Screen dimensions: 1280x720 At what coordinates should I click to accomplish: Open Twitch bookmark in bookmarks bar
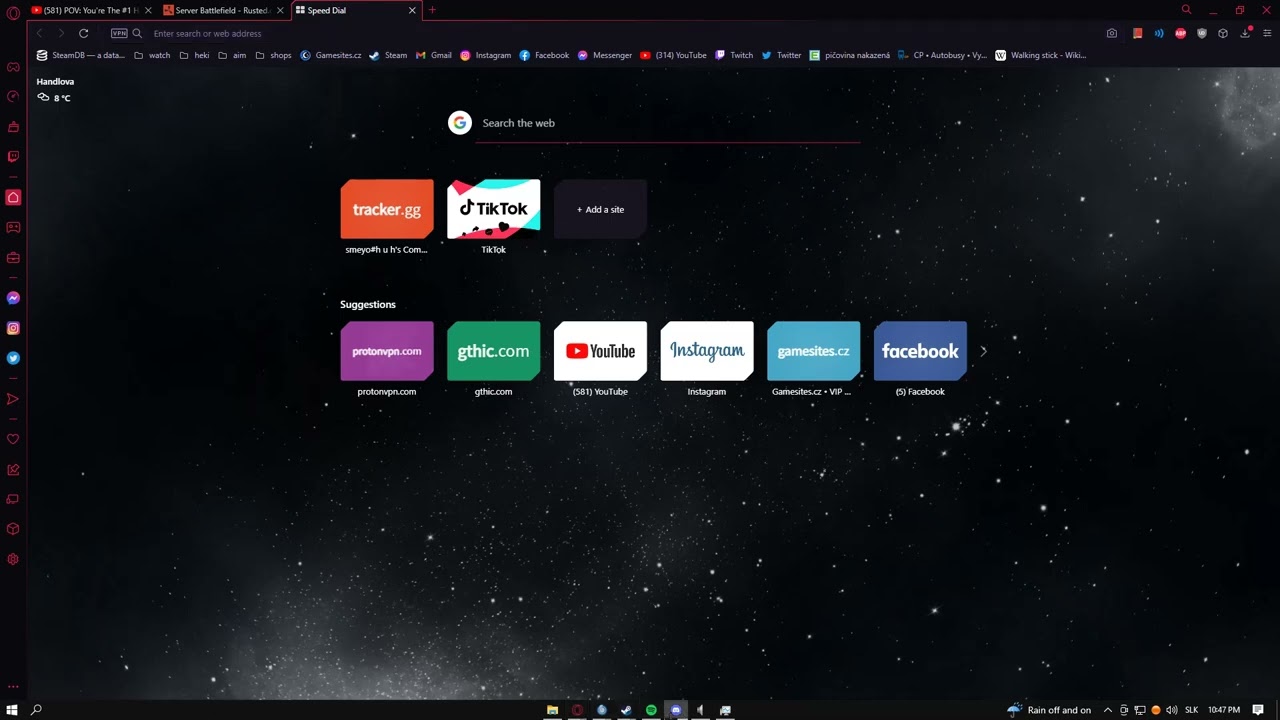(734, 55)
